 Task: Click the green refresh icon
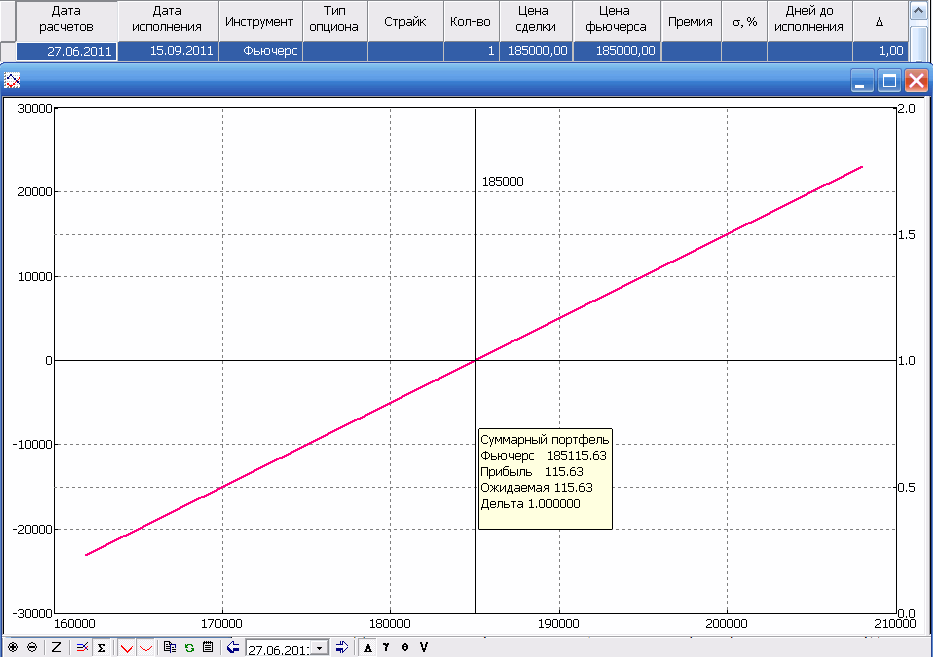tap(189, 647)
